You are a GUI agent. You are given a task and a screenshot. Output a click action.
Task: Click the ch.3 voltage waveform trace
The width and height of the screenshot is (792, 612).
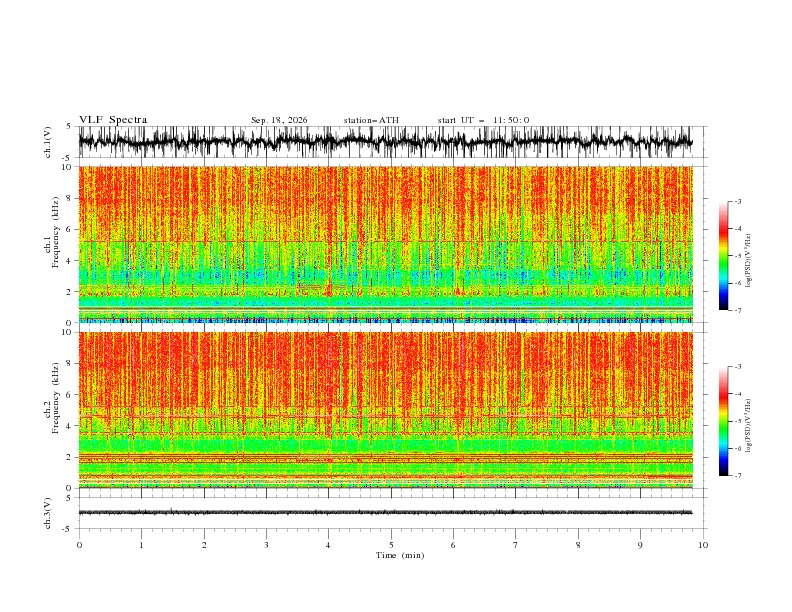click(385, 513)
